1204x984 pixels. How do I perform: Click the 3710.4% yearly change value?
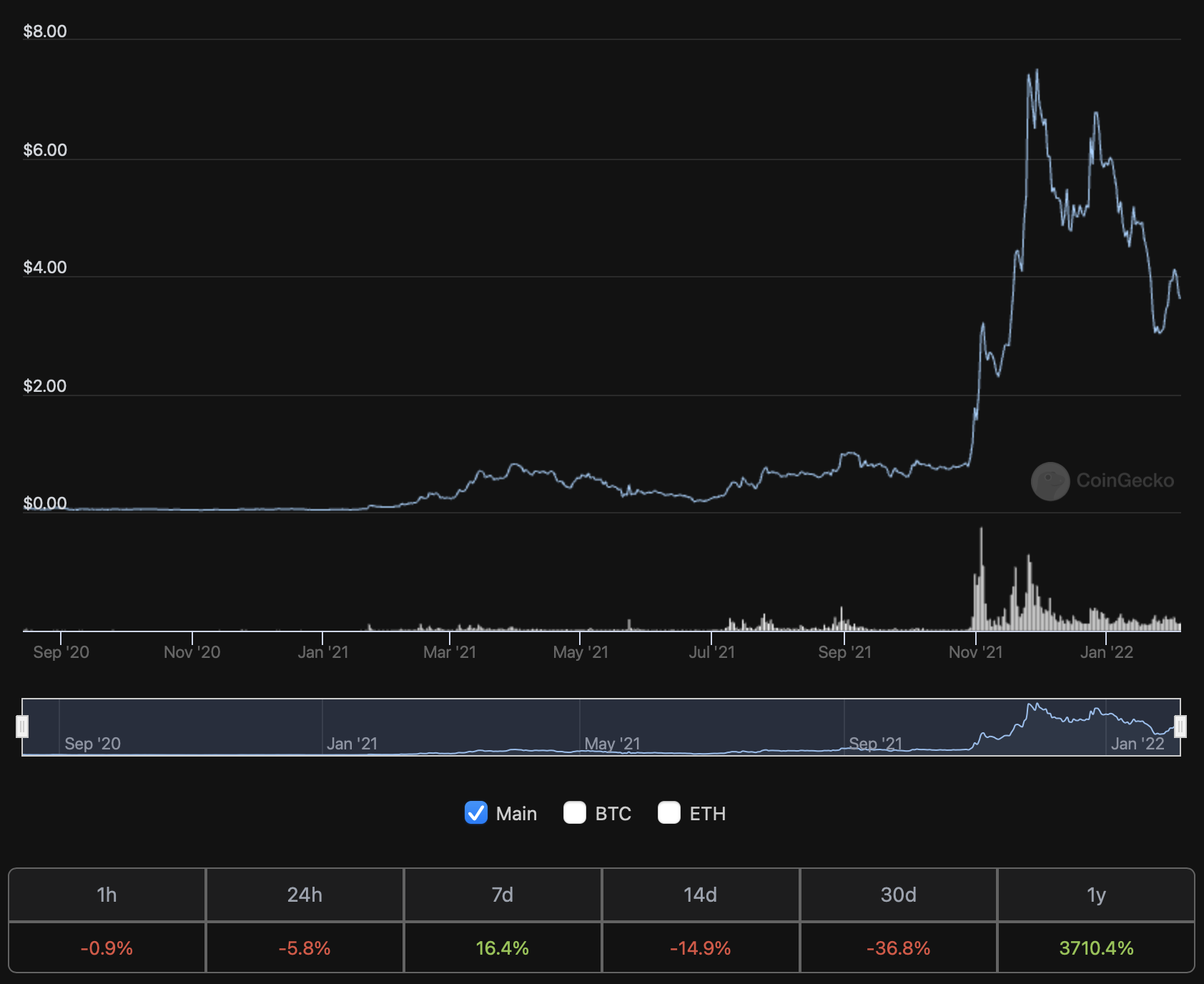(x=1096, y=948)
